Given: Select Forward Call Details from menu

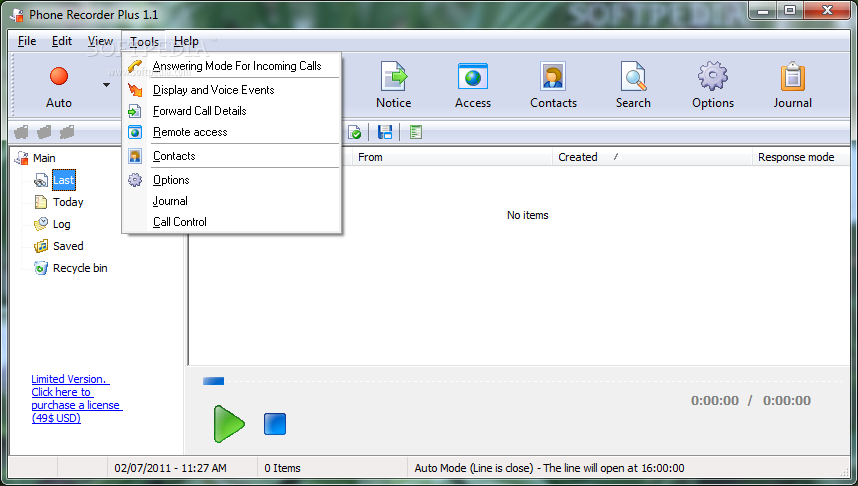Looking at the screenshot, I should pos(231,111).
